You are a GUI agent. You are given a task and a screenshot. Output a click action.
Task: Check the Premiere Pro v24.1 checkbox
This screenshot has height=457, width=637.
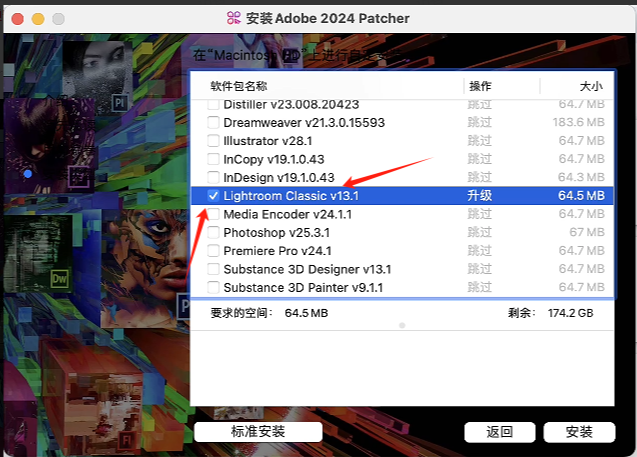[213, 251]
